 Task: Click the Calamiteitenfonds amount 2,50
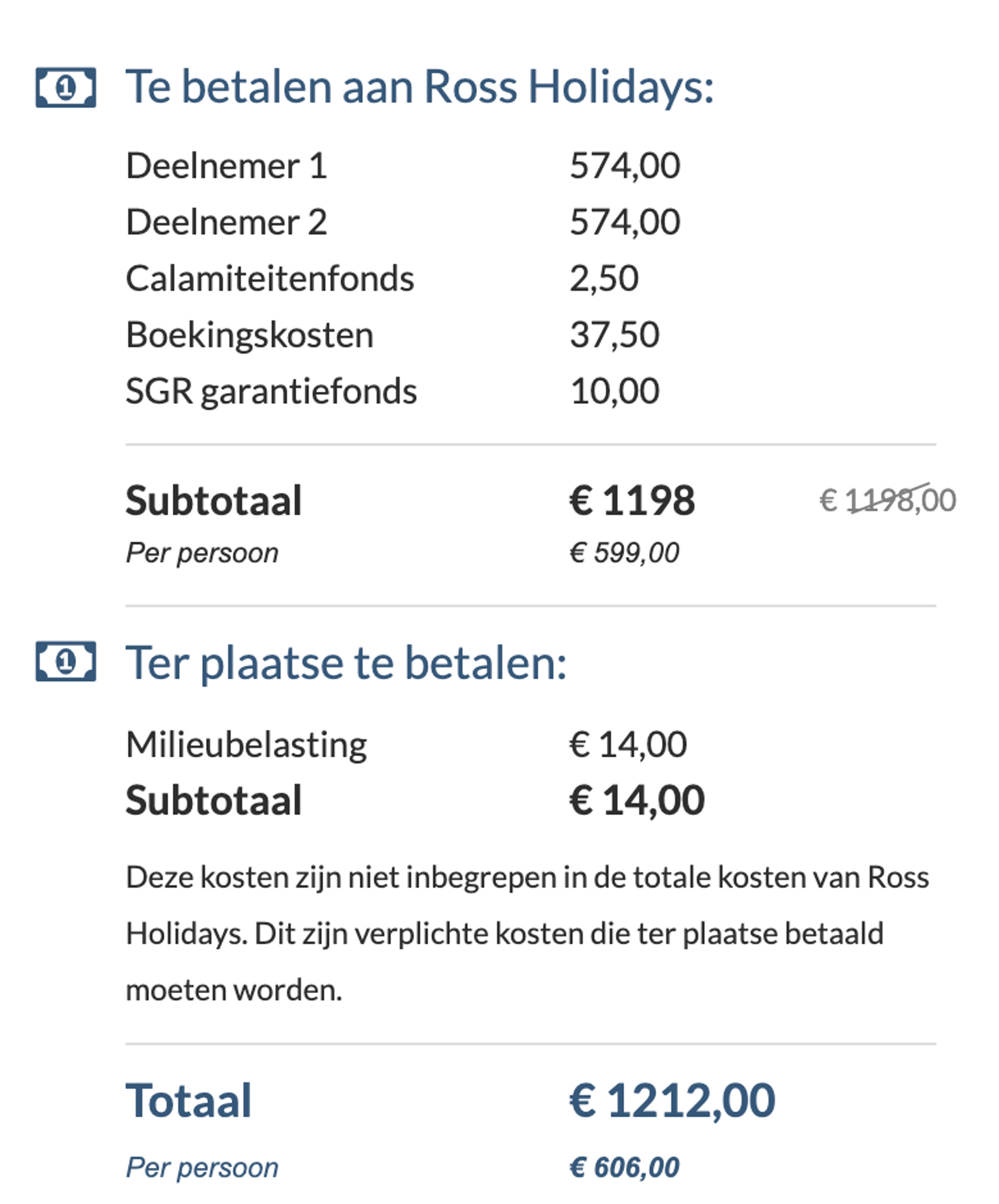click(x=604, y=279)
